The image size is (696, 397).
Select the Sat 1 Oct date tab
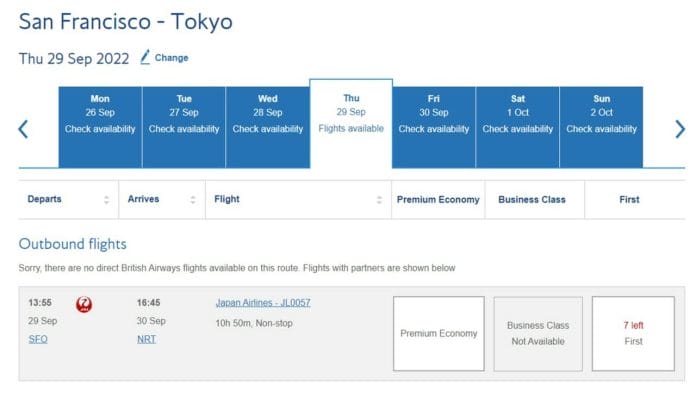(x=518, y=127)
